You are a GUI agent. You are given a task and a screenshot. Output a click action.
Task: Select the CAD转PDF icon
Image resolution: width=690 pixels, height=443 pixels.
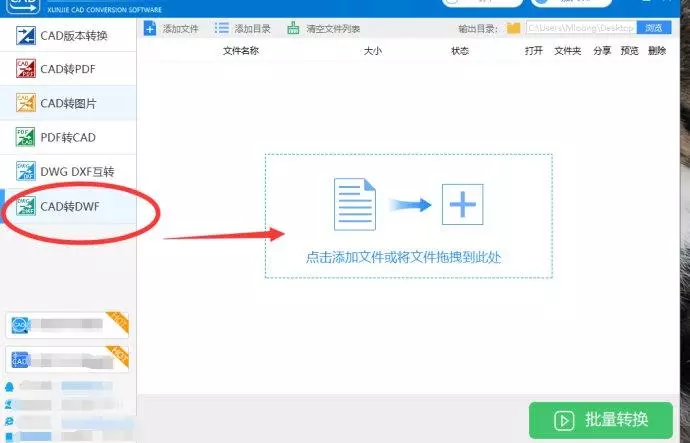[x=26, y=69]
